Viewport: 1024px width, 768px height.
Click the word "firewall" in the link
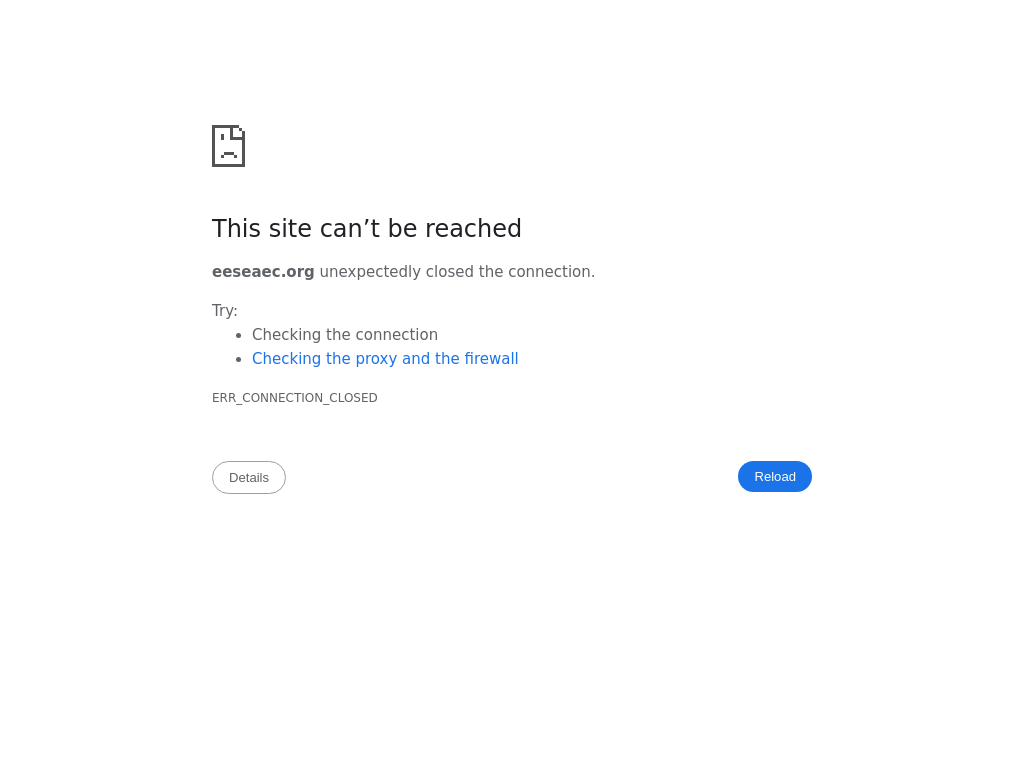[x=491, y=359]
